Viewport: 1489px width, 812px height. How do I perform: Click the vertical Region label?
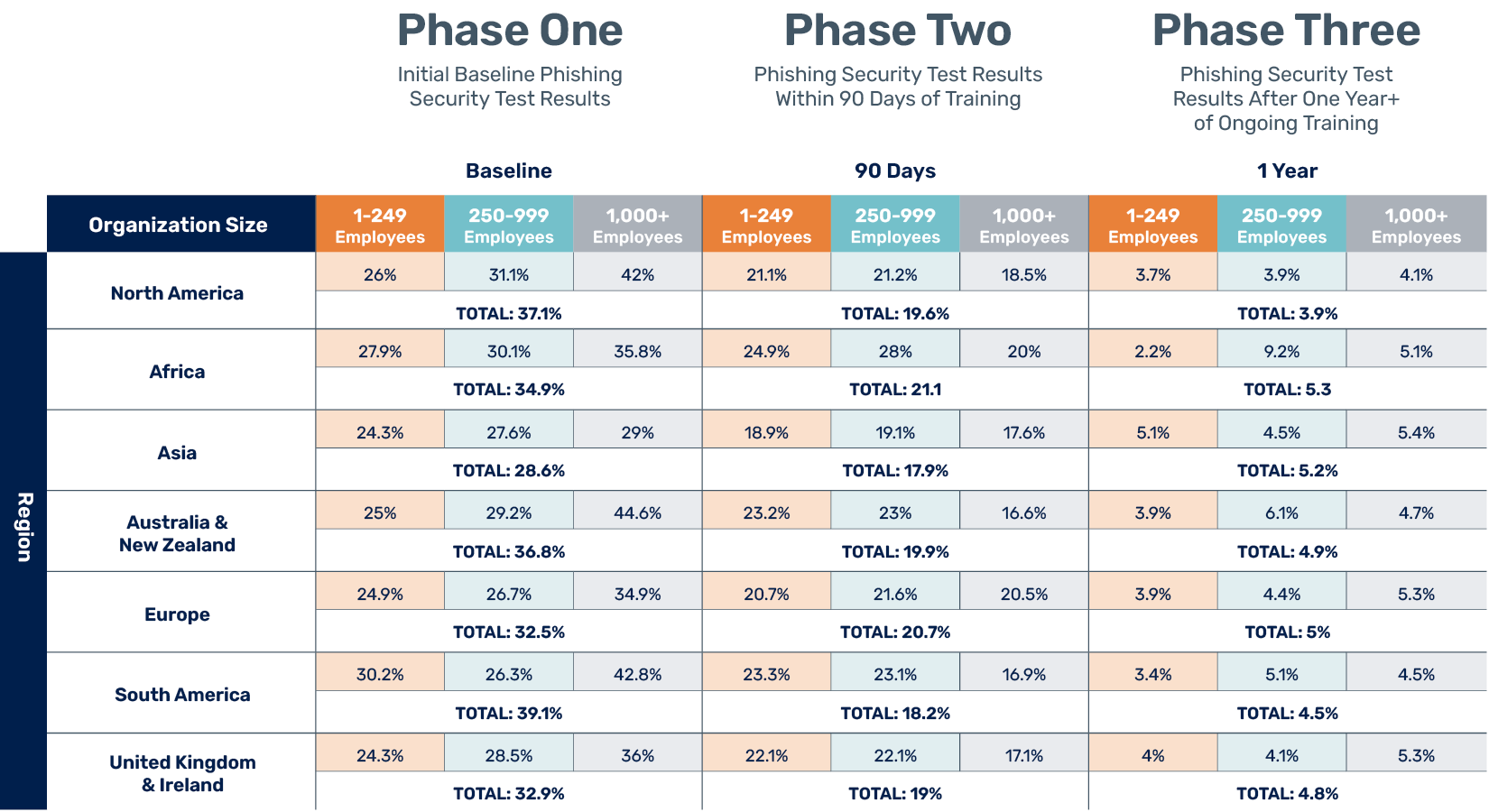(24, 527)
